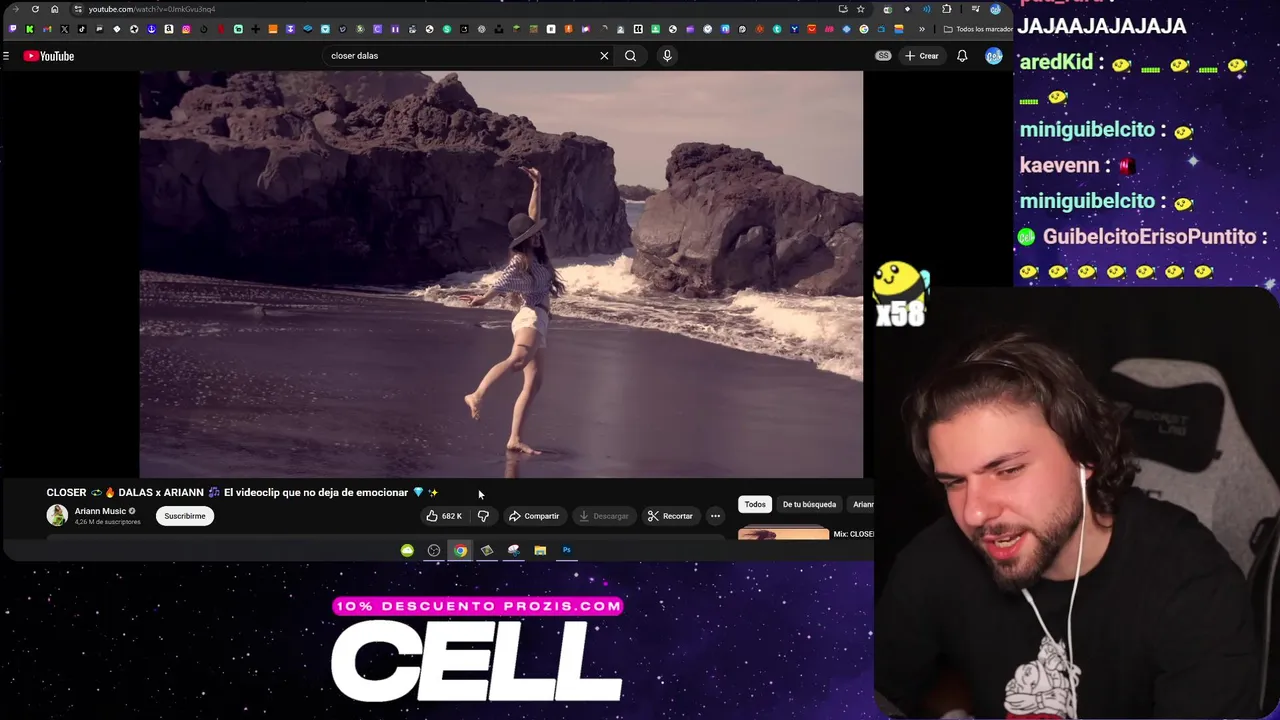The width and height of the screenshot is (1280, 720).
Task: Go forward with browser arrow
Action: (15, 9)
